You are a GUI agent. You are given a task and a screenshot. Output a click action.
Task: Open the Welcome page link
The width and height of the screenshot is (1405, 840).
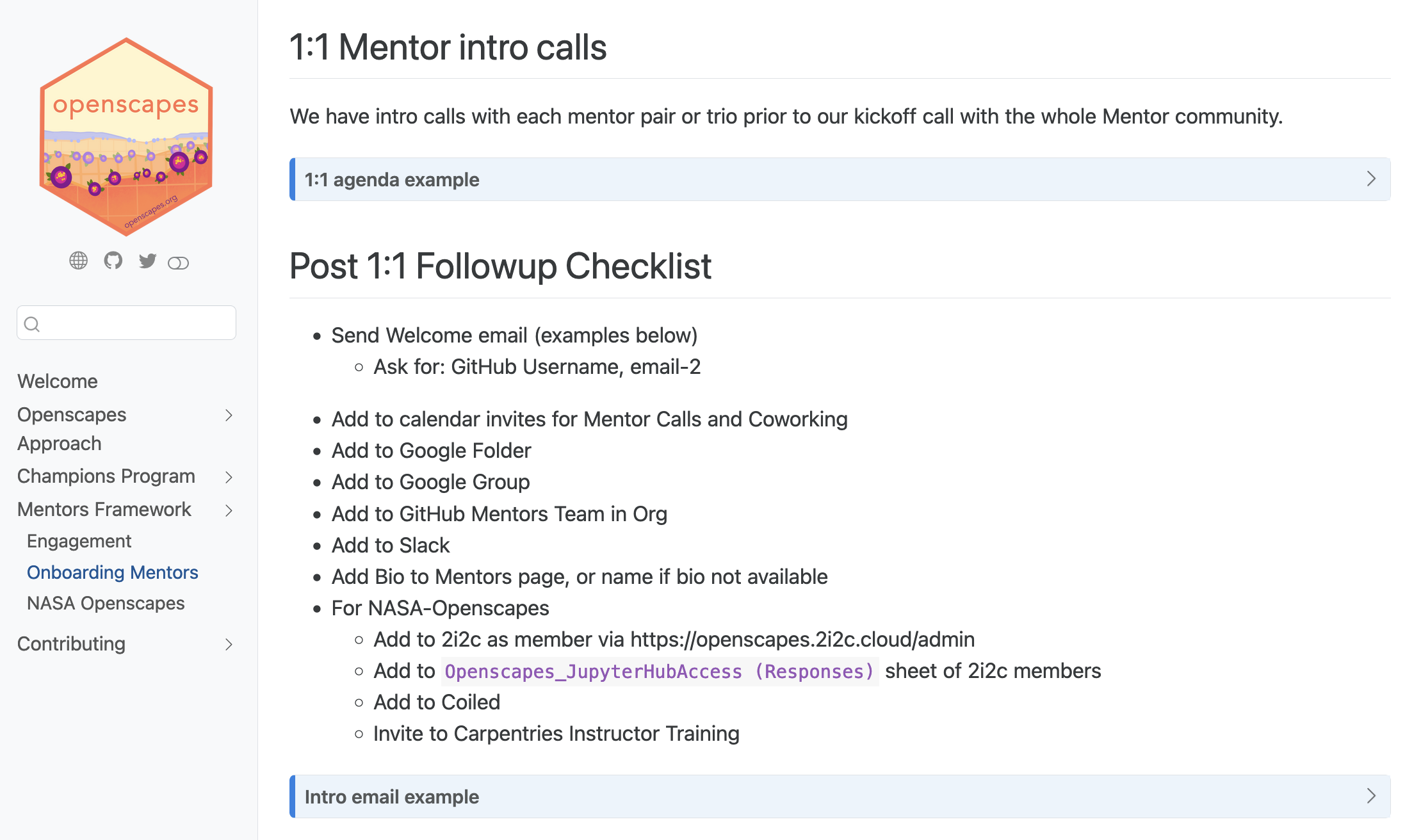click(x=58, y=382)
